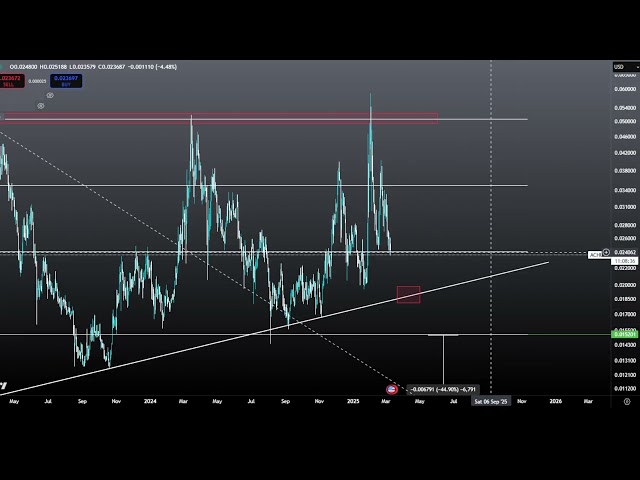Click the countdown timer label on price axis
Screen dimensions: 640x480
pyautogui.click(x=624, y=261)
